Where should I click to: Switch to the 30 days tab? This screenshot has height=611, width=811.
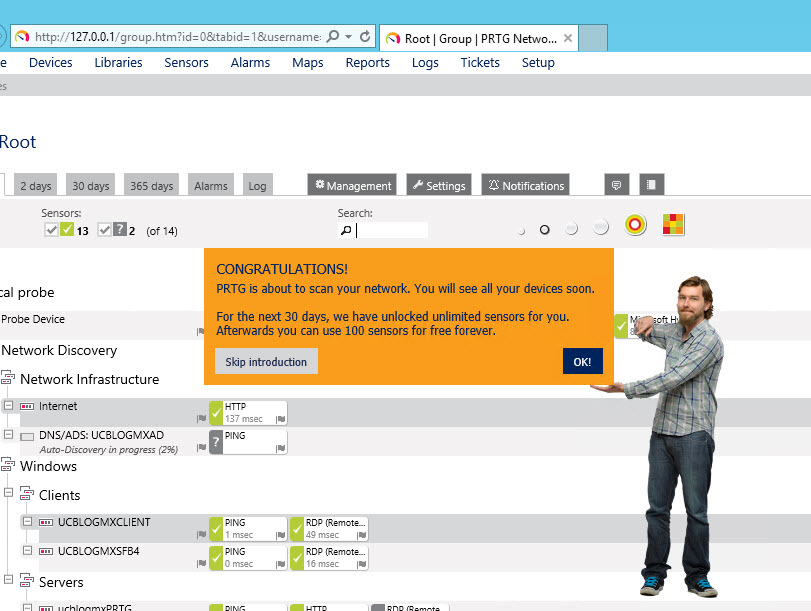click(91, 186)
